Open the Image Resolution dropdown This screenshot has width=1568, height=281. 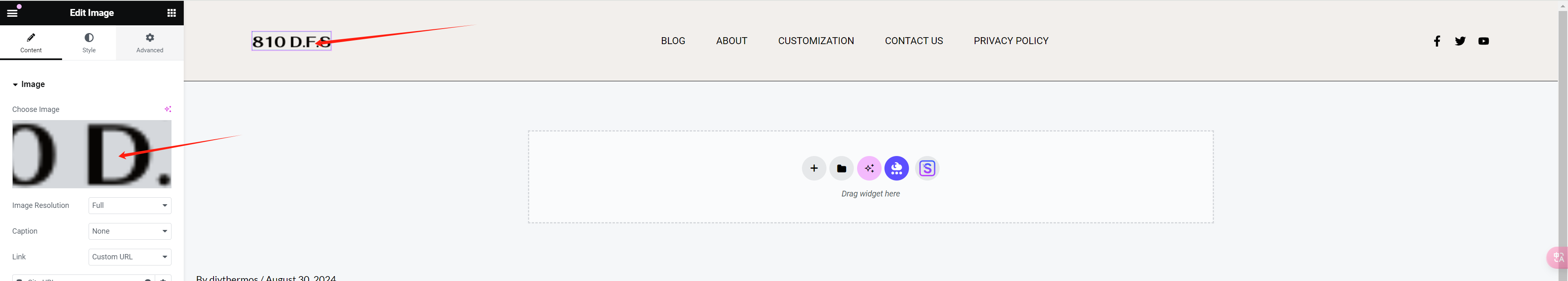(129, 205)
